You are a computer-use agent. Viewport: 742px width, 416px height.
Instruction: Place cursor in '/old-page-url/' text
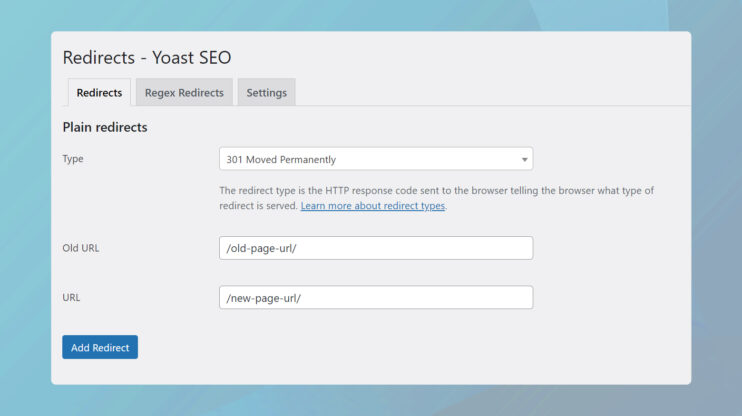coord(262,248)
